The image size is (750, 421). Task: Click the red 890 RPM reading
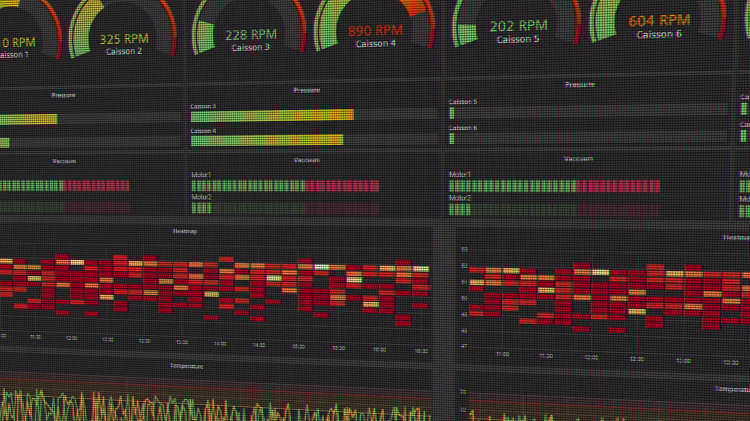[375, 31]
